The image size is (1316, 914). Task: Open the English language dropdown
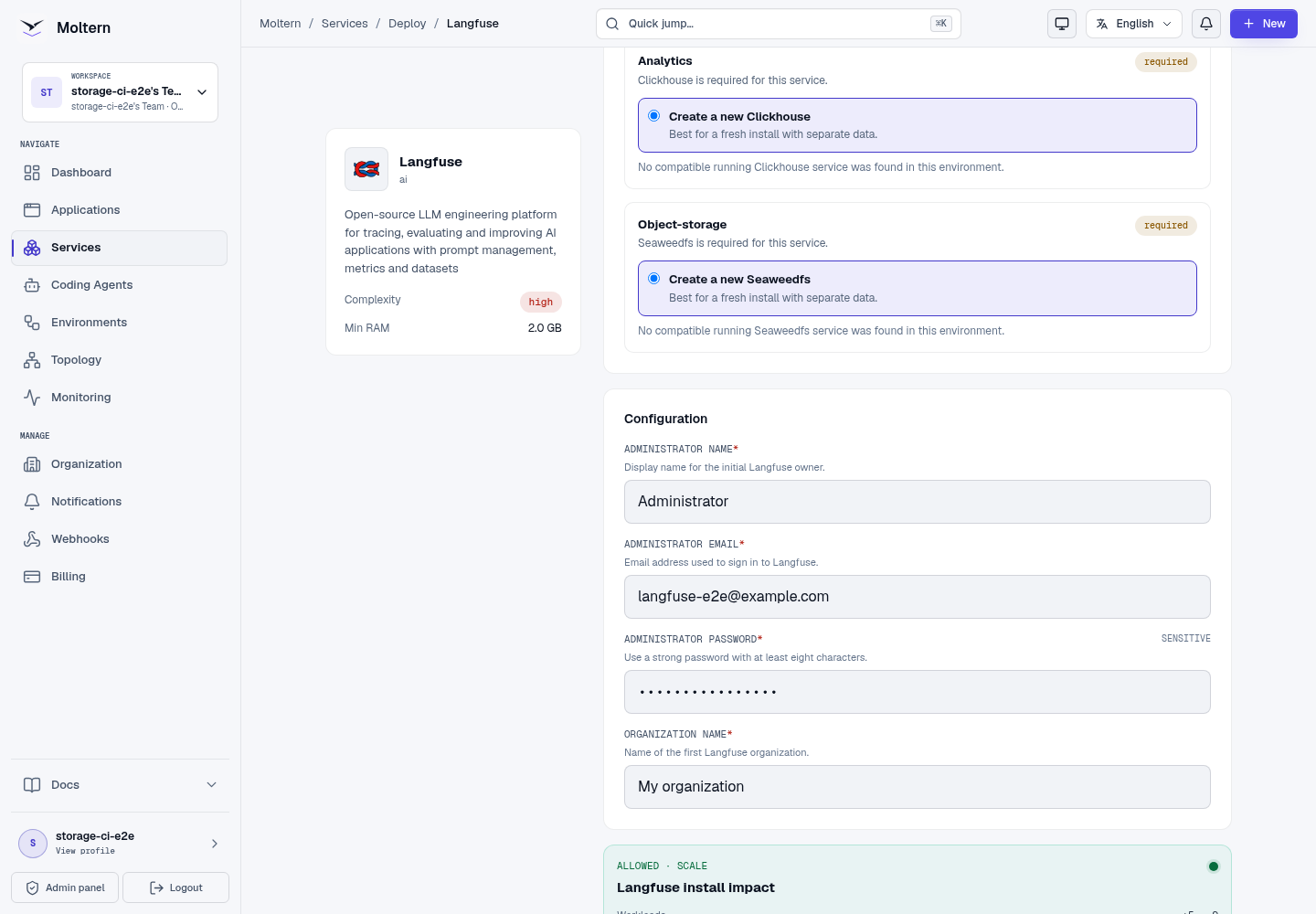1134,24
